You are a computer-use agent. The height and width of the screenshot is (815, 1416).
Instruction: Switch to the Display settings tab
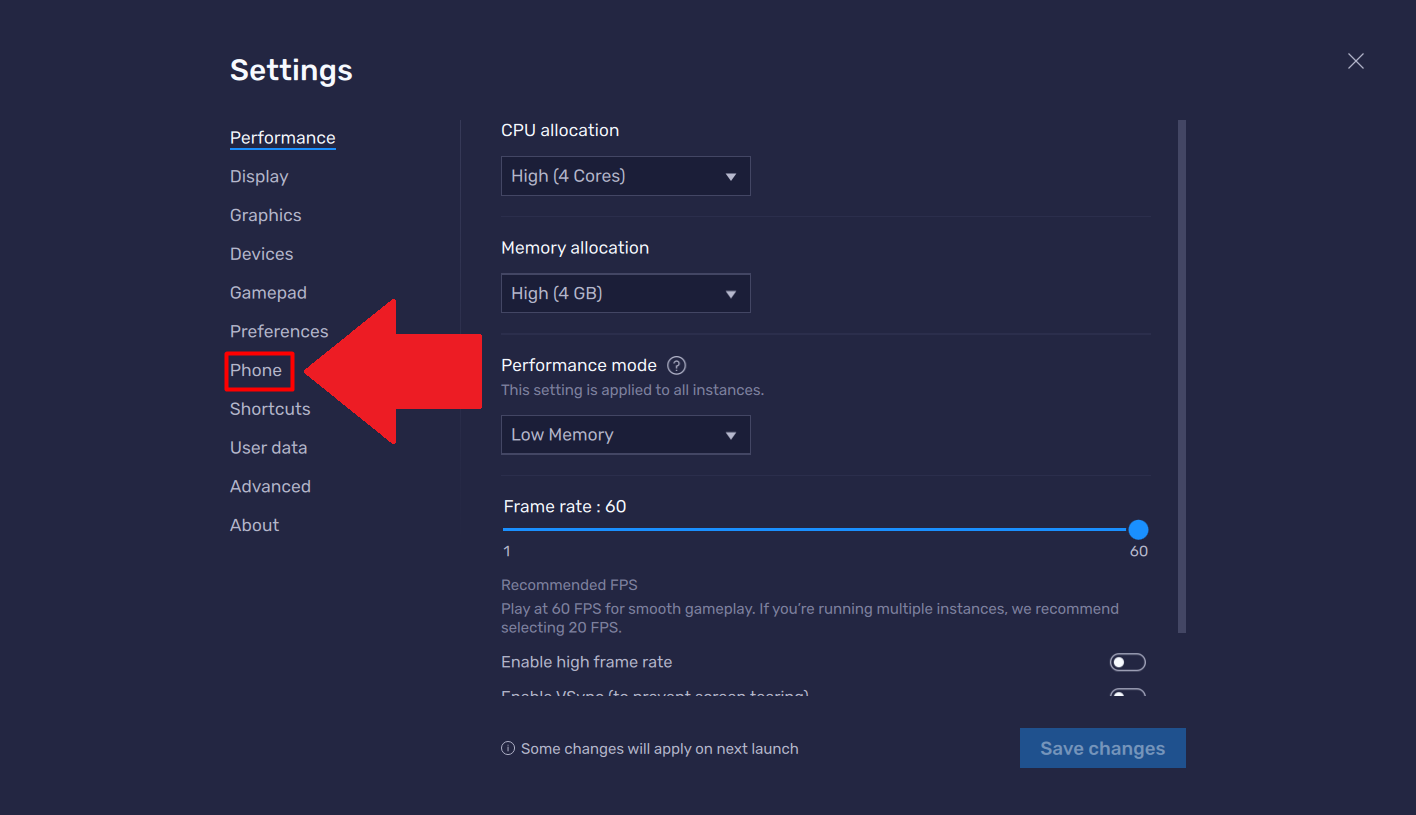pos(259,177)
